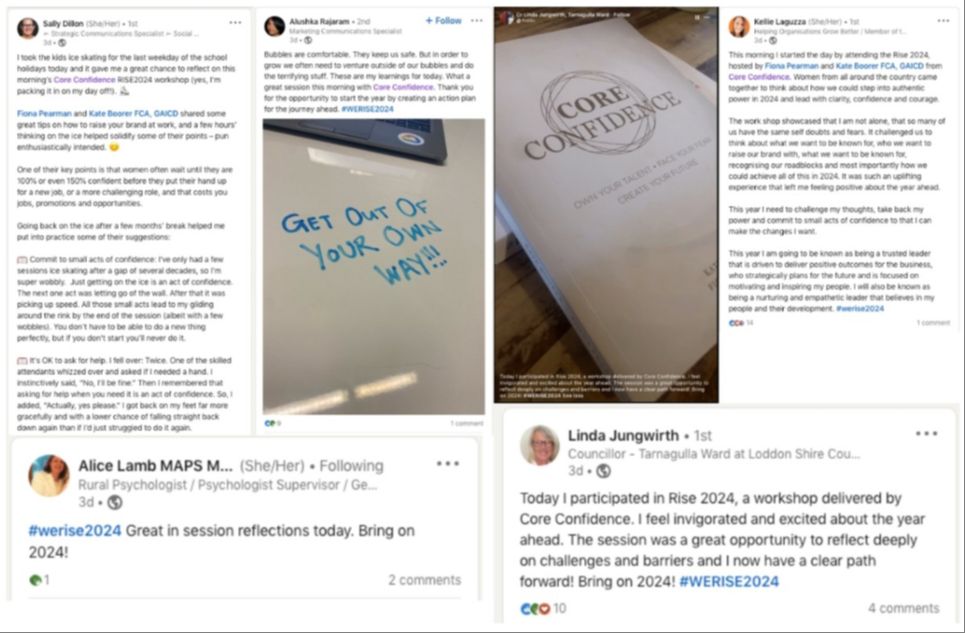Open Sally Dillon's post options menu

click(235, 23)
